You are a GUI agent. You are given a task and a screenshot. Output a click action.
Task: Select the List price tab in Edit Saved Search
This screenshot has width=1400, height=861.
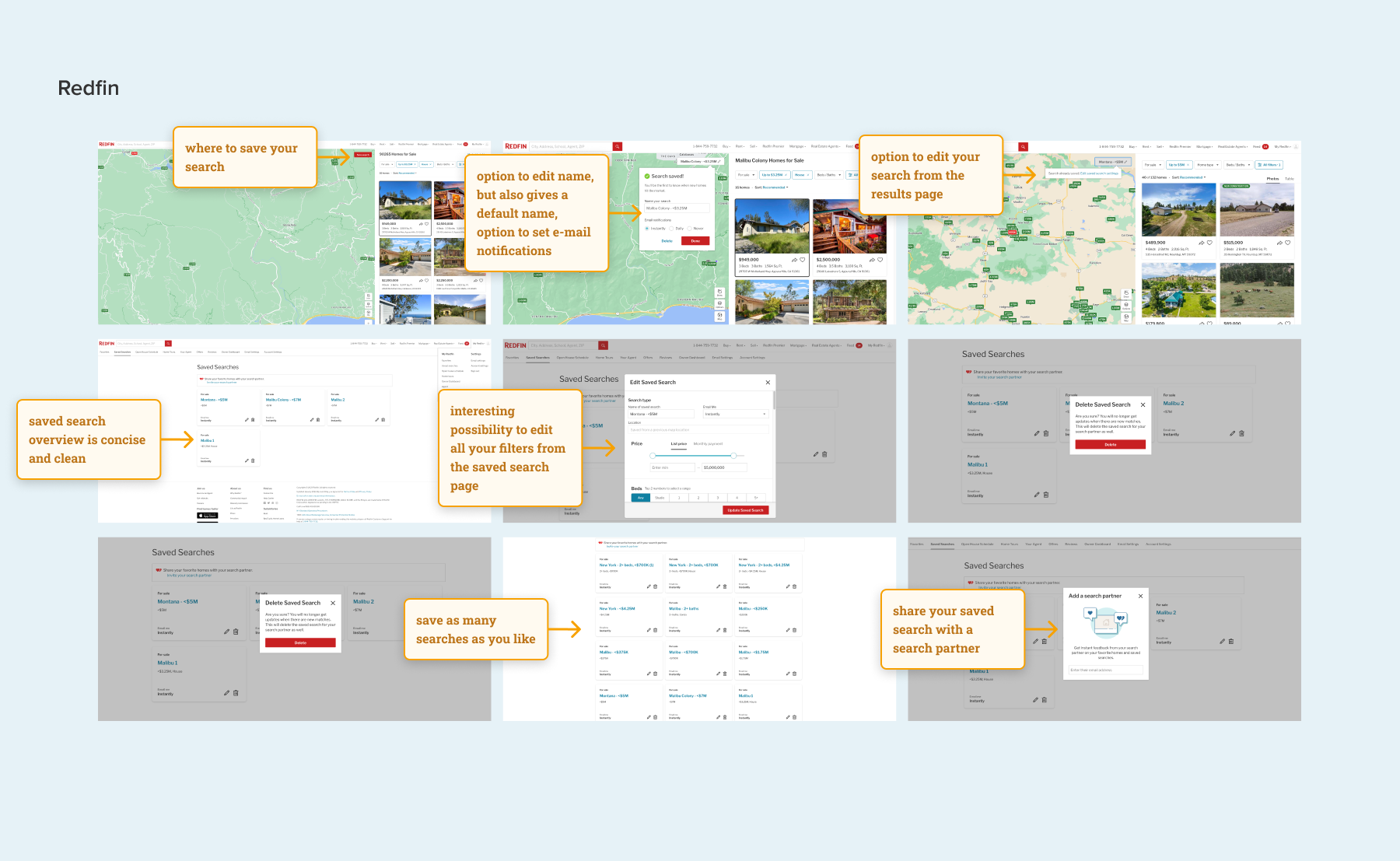pyautogui.click(x=679, y=444)
